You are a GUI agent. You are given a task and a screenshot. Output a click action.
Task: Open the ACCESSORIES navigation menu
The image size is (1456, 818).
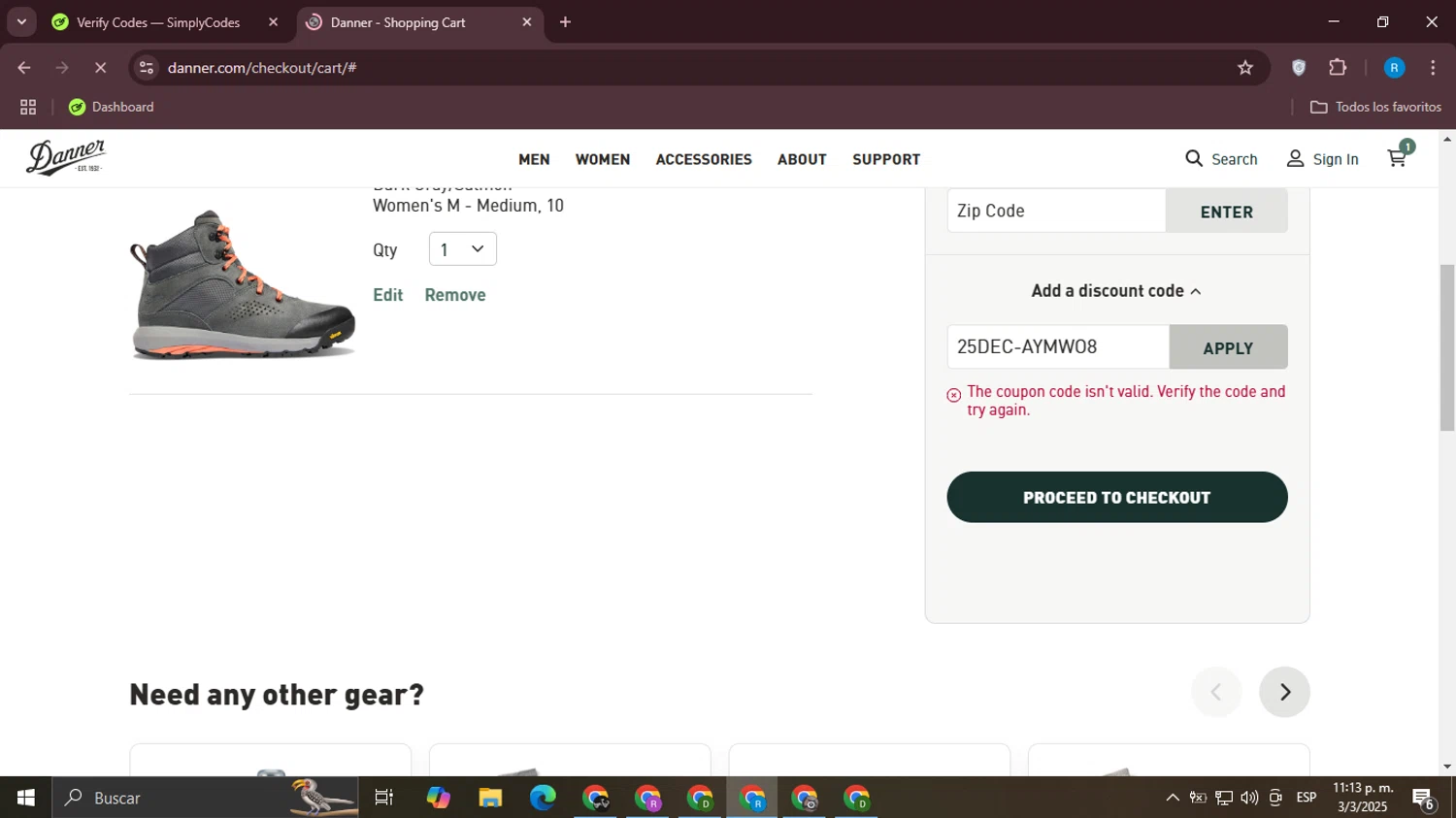coord(704,159)
